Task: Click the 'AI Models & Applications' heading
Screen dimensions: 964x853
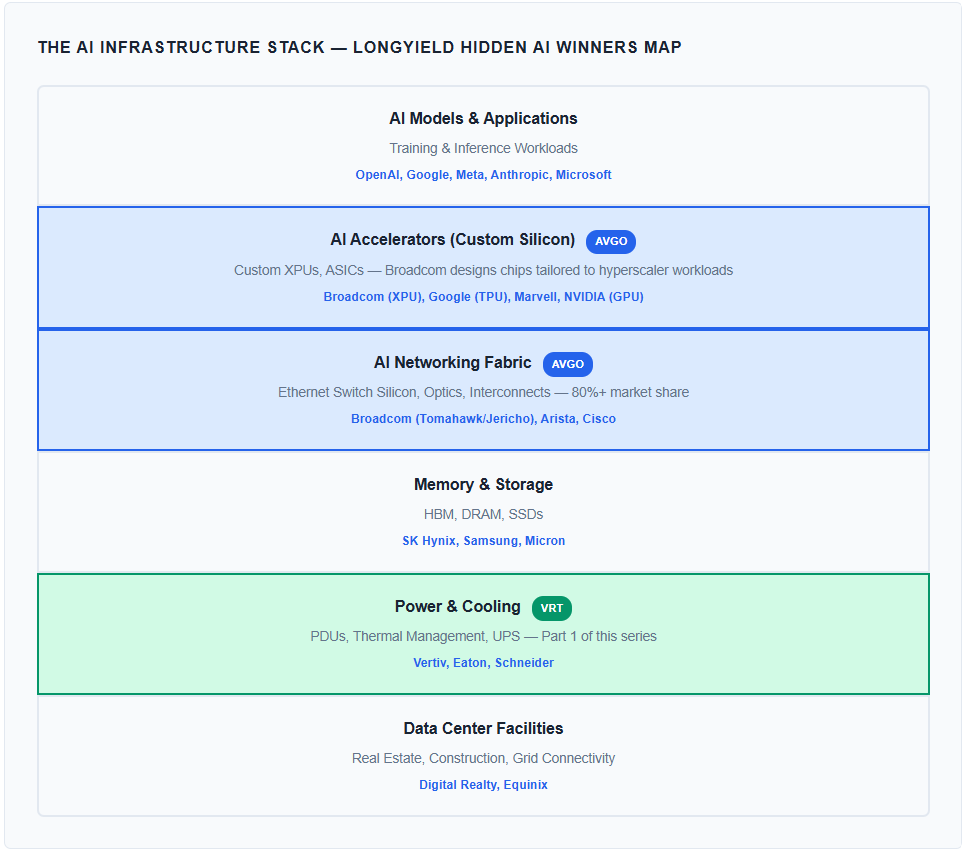Action: [x=483, y=118]
